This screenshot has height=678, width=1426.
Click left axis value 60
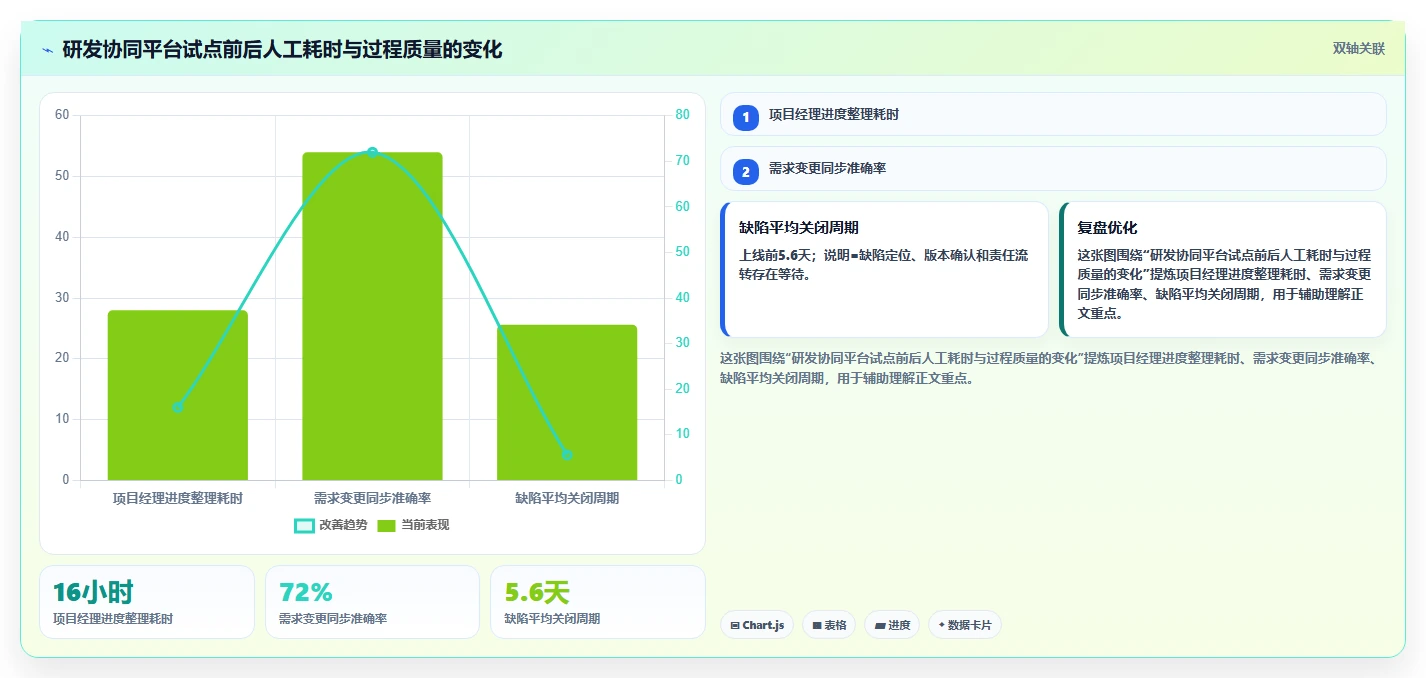62,115
